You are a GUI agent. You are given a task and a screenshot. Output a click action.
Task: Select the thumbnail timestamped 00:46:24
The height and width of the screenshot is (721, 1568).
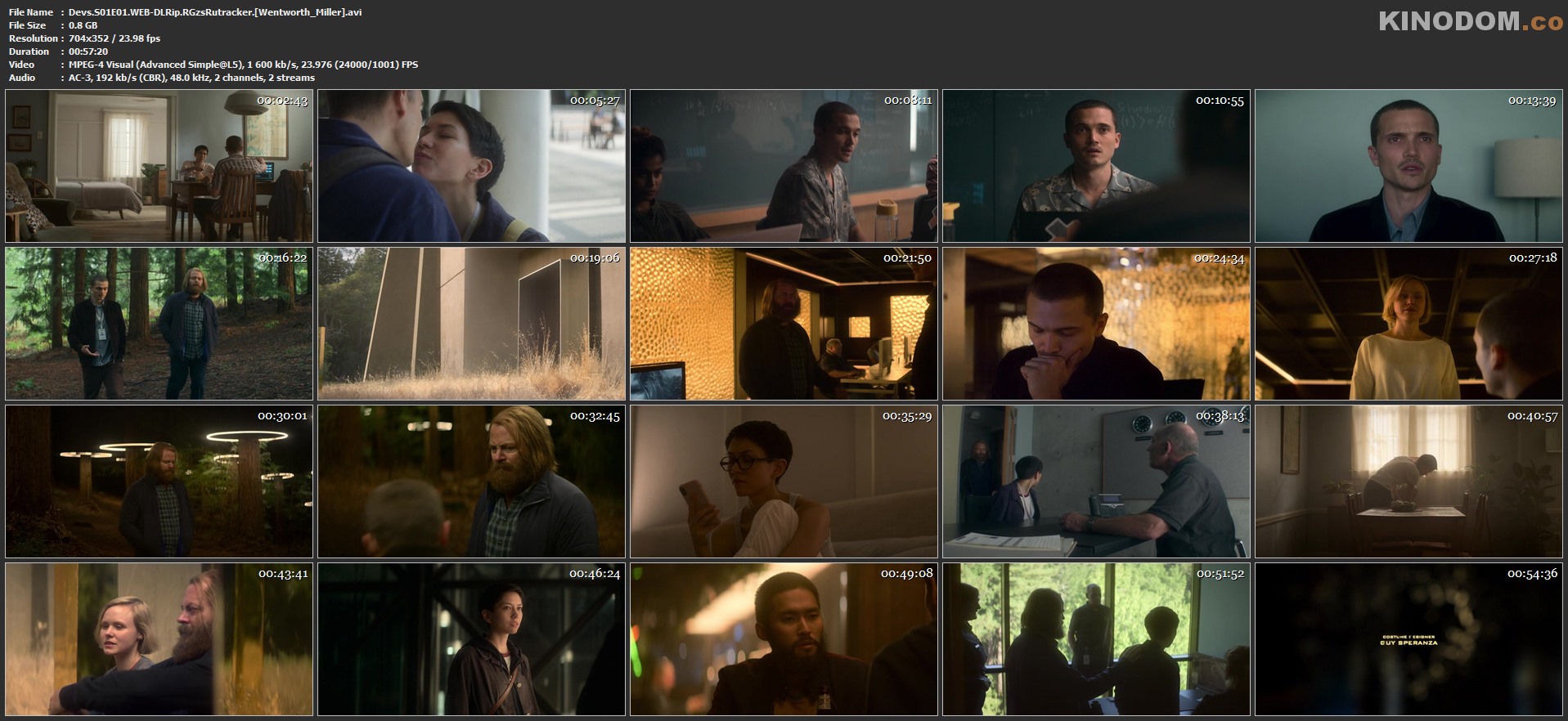pos(472,639)
